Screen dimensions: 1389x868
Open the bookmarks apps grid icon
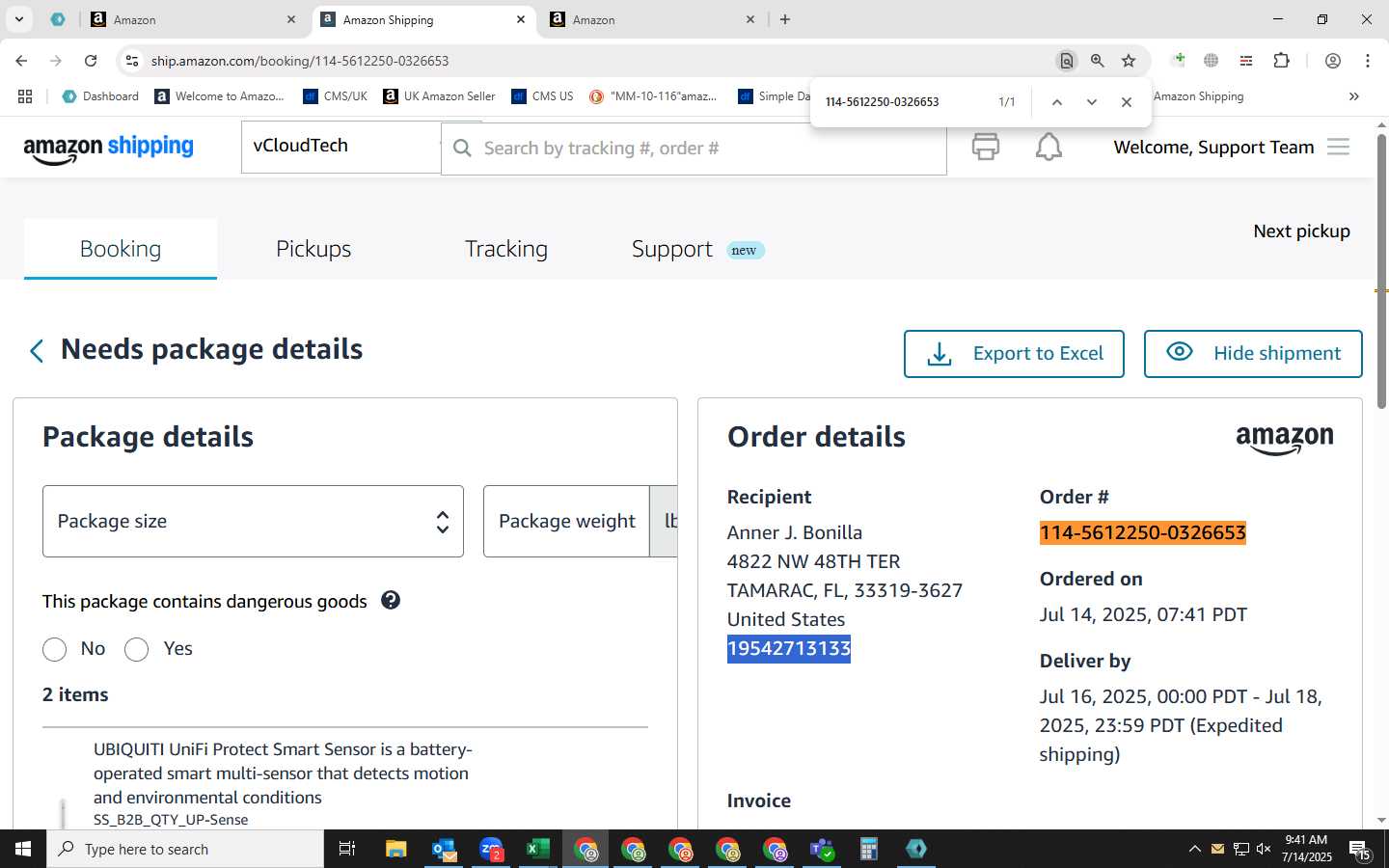[25, 96]
